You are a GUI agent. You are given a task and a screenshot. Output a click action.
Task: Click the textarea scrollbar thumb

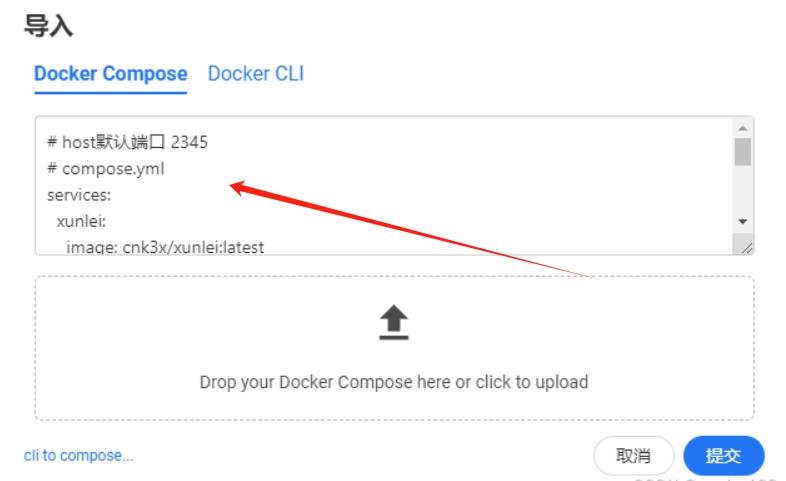click(x=742, y=152)
